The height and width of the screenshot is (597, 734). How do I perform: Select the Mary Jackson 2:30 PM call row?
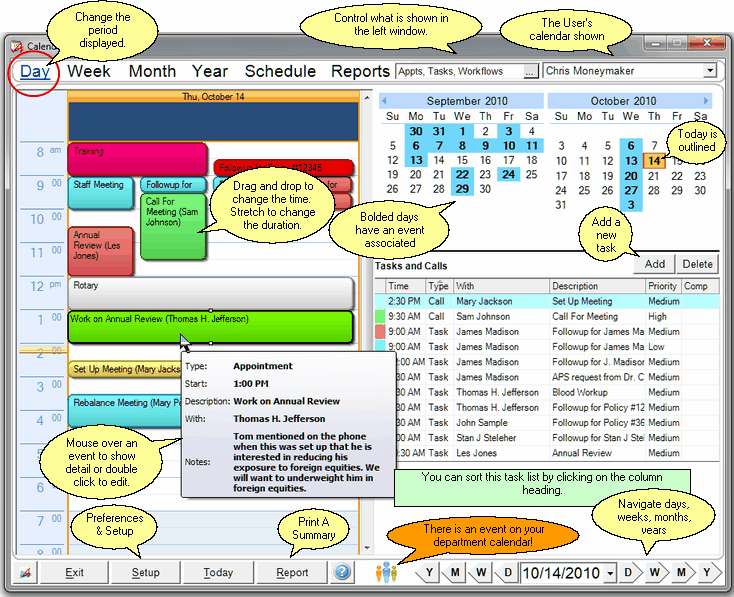click(x=547, y=301)
